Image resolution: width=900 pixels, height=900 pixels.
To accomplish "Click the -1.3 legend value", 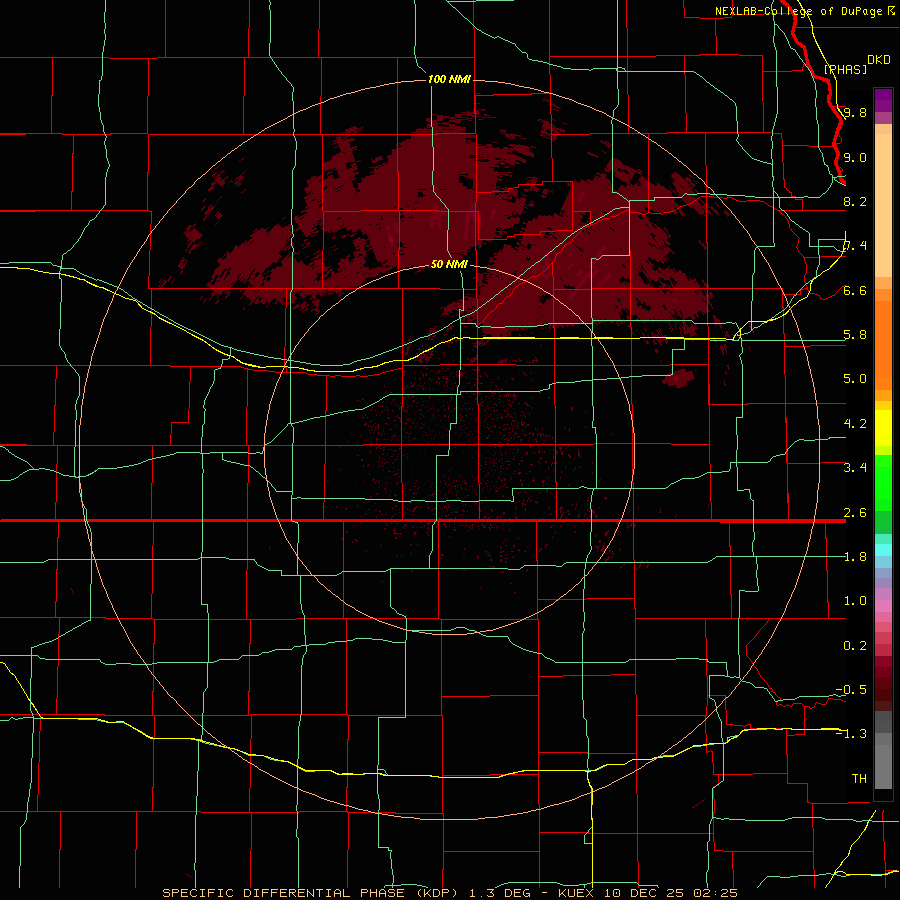I will (x=851, y=734).
